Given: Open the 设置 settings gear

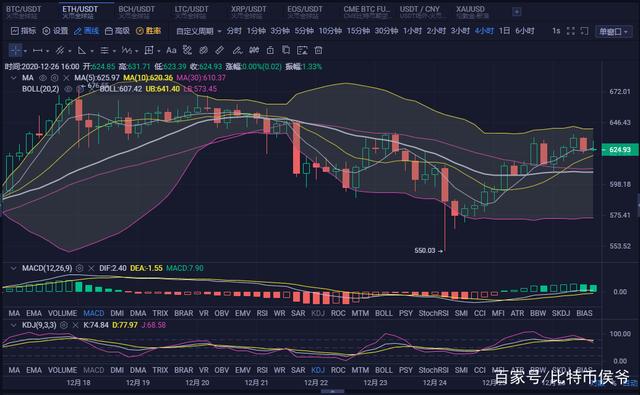Looking at the screenshot, I should coord(47,31).
